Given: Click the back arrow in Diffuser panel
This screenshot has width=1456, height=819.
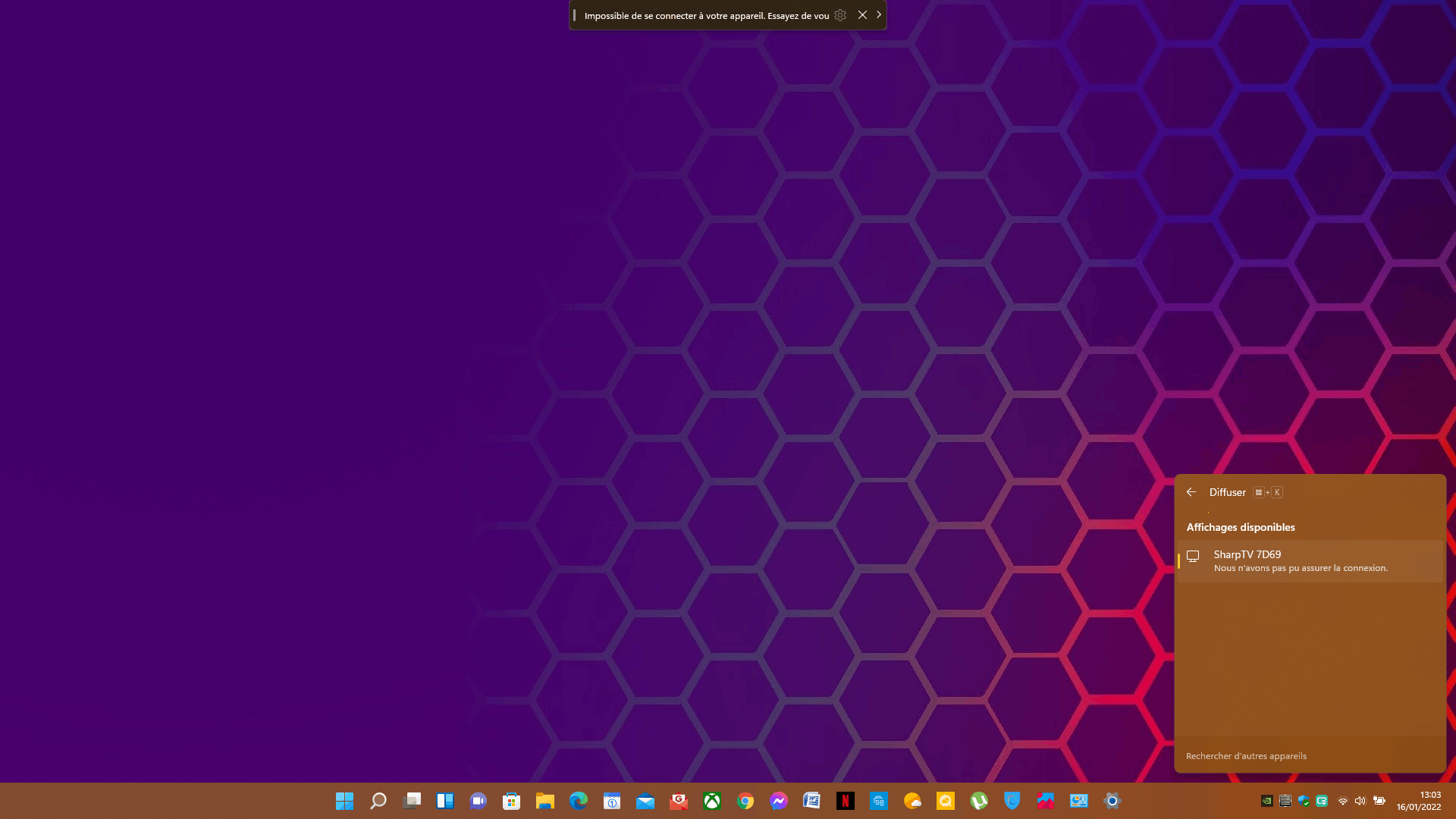Looking at the screenshot, I should [1191, 492].
